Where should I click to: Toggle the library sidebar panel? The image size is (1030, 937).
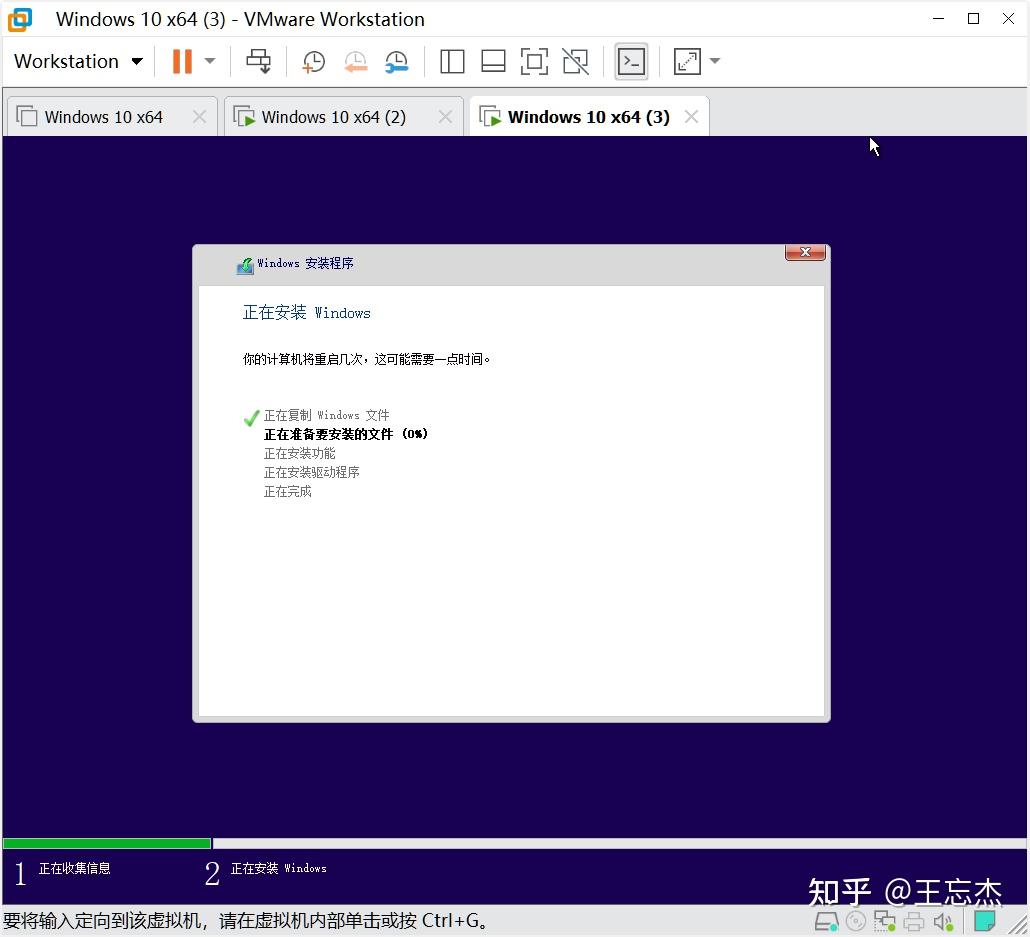pos(452,61)
